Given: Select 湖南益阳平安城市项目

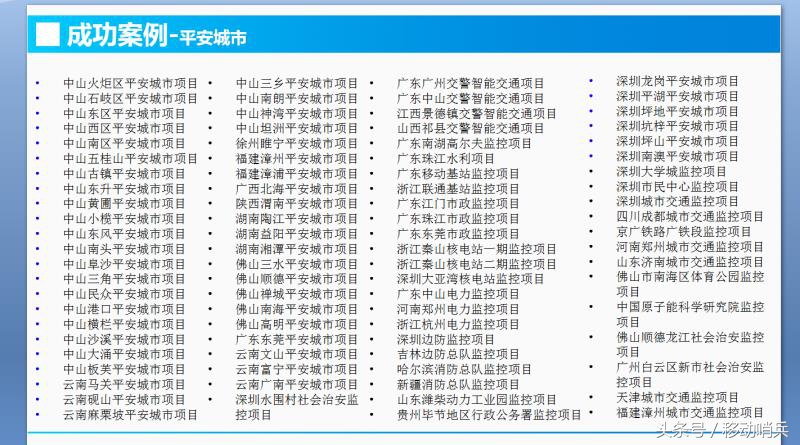Looking at the screenshot, I should [297, 234].
